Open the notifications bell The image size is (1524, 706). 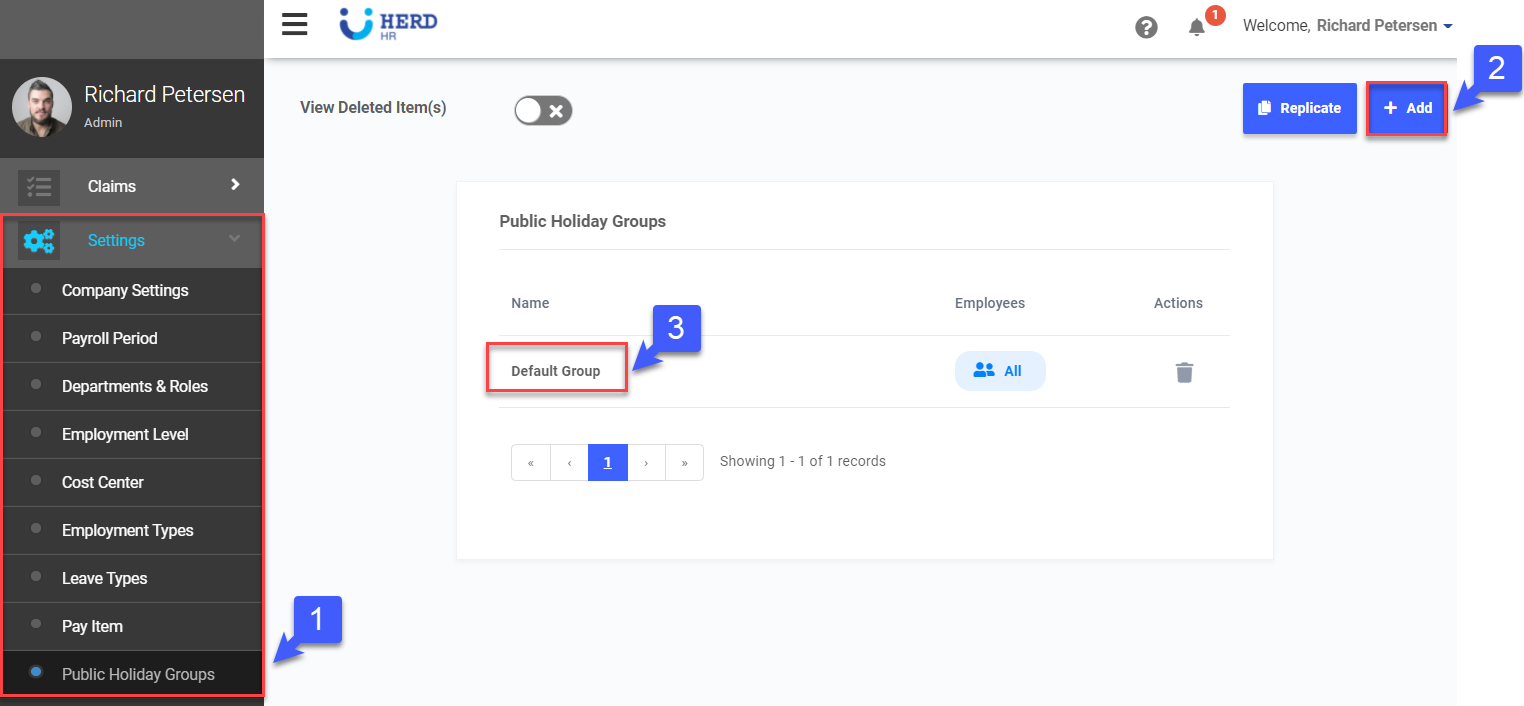(1196, 27)
